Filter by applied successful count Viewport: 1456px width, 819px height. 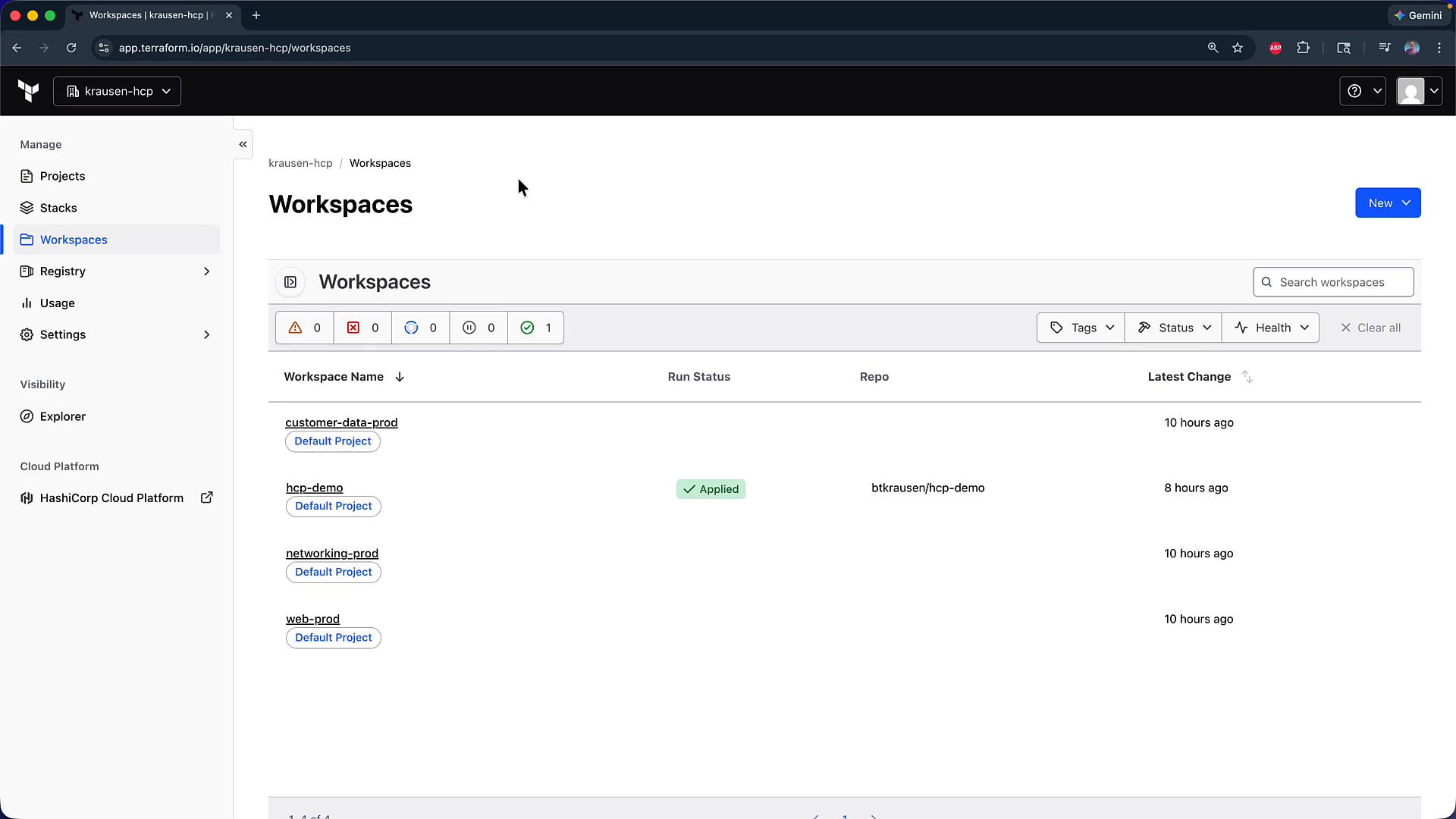[x=535, y=328]
